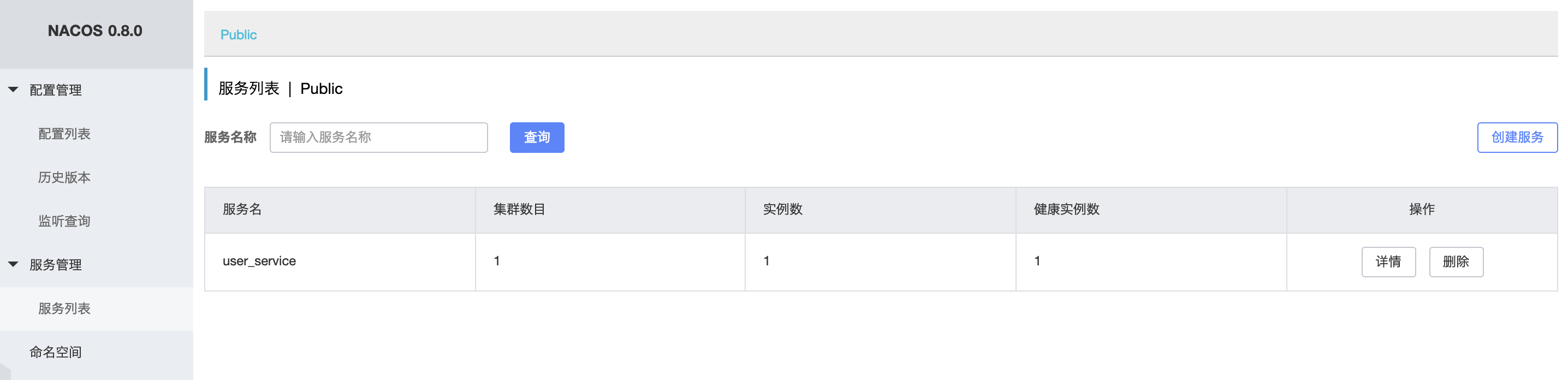Viewport: 1568px width, 380px height.
Task: Click the NACOS 0.8.0 logo title
Action: click(x=95, y=31)
